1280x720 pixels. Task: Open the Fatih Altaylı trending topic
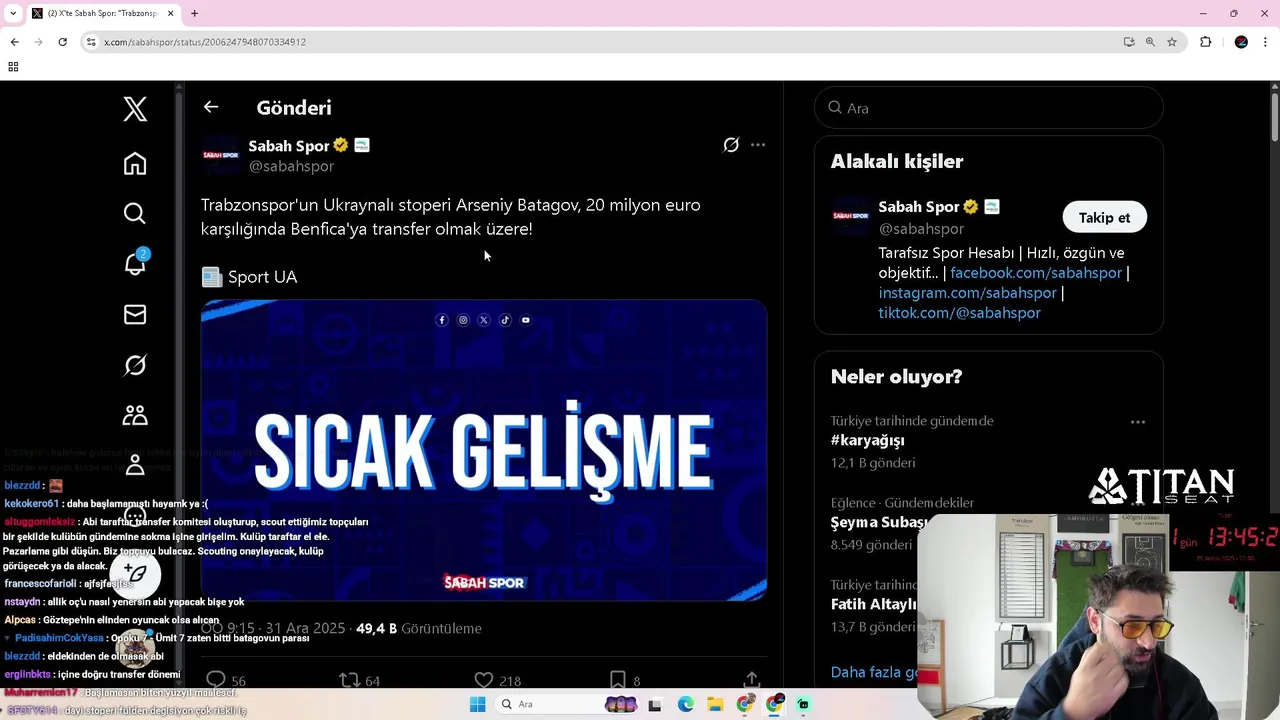pyautogui.click(x=873, y=604)
